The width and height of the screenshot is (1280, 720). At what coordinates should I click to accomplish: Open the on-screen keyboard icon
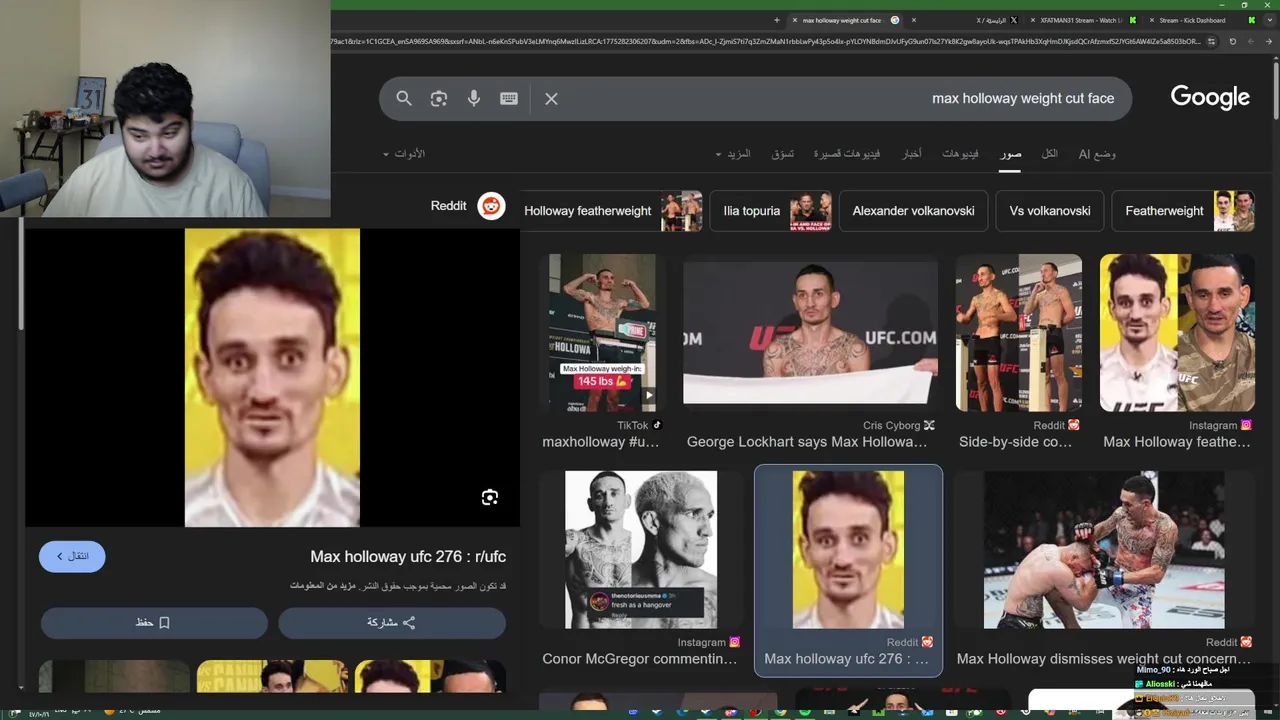(x=509, y=98)
